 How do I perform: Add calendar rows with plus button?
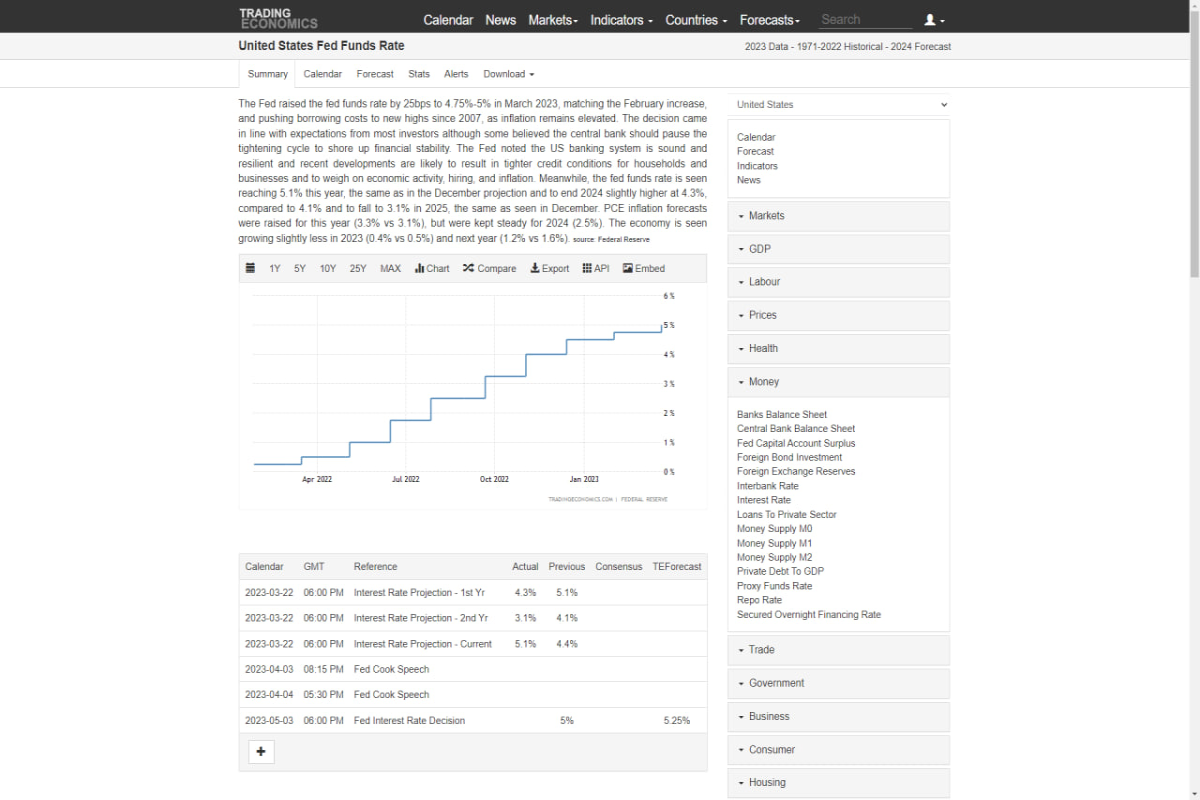tap(261, 751)
